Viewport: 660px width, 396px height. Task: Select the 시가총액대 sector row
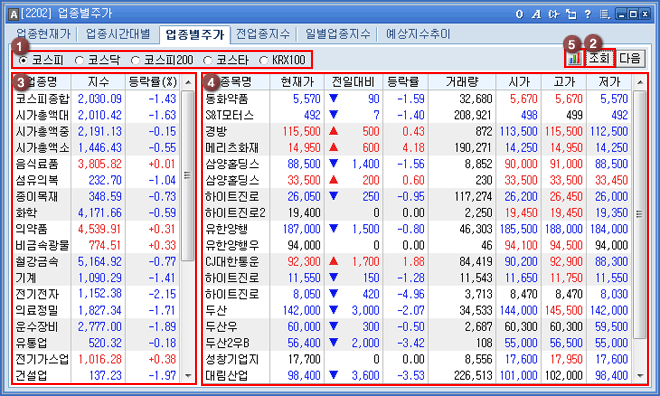(x=97, y=115)
